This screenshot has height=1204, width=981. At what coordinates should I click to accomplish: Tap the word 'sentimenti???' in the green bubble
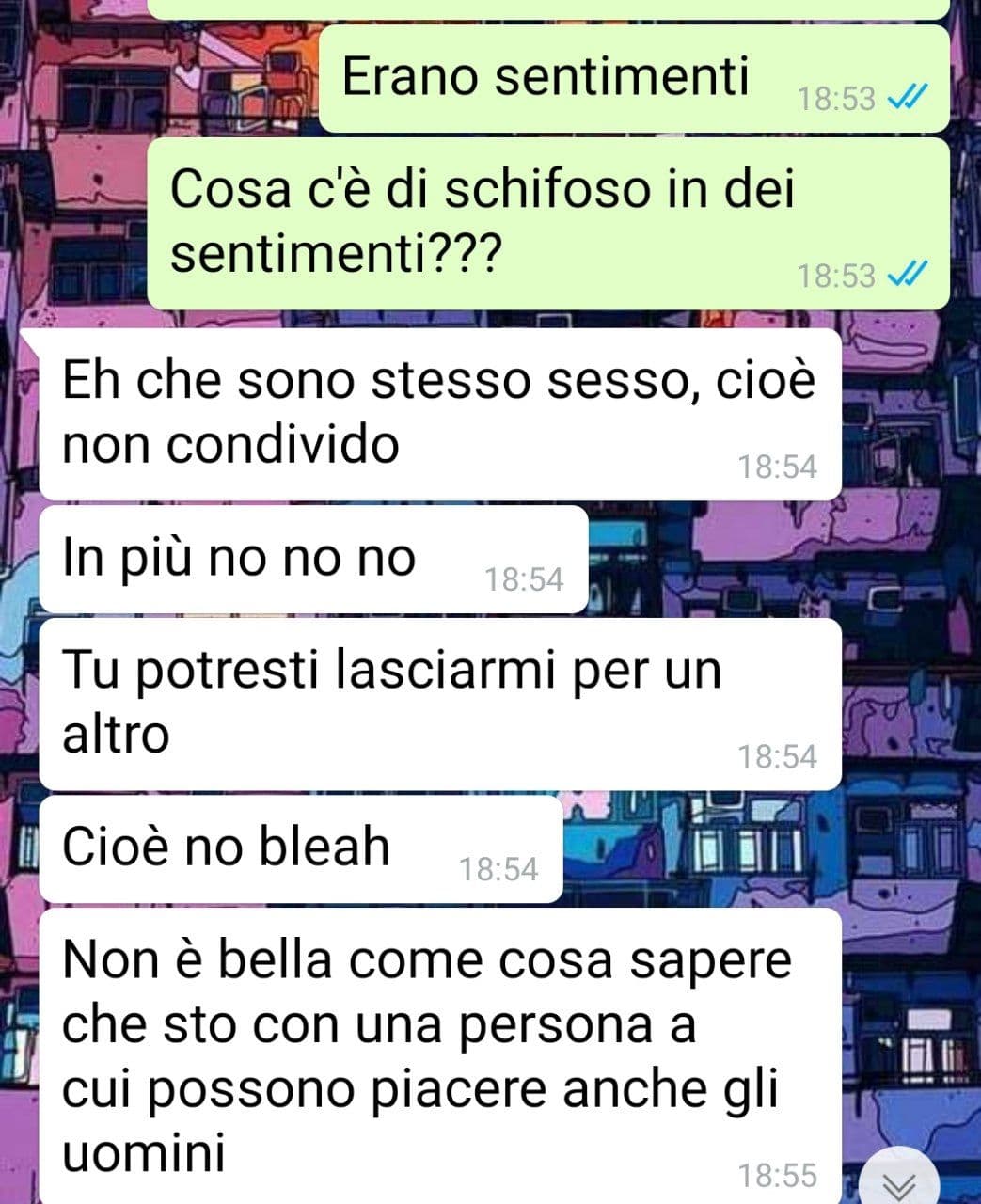[x=335, y=253]
